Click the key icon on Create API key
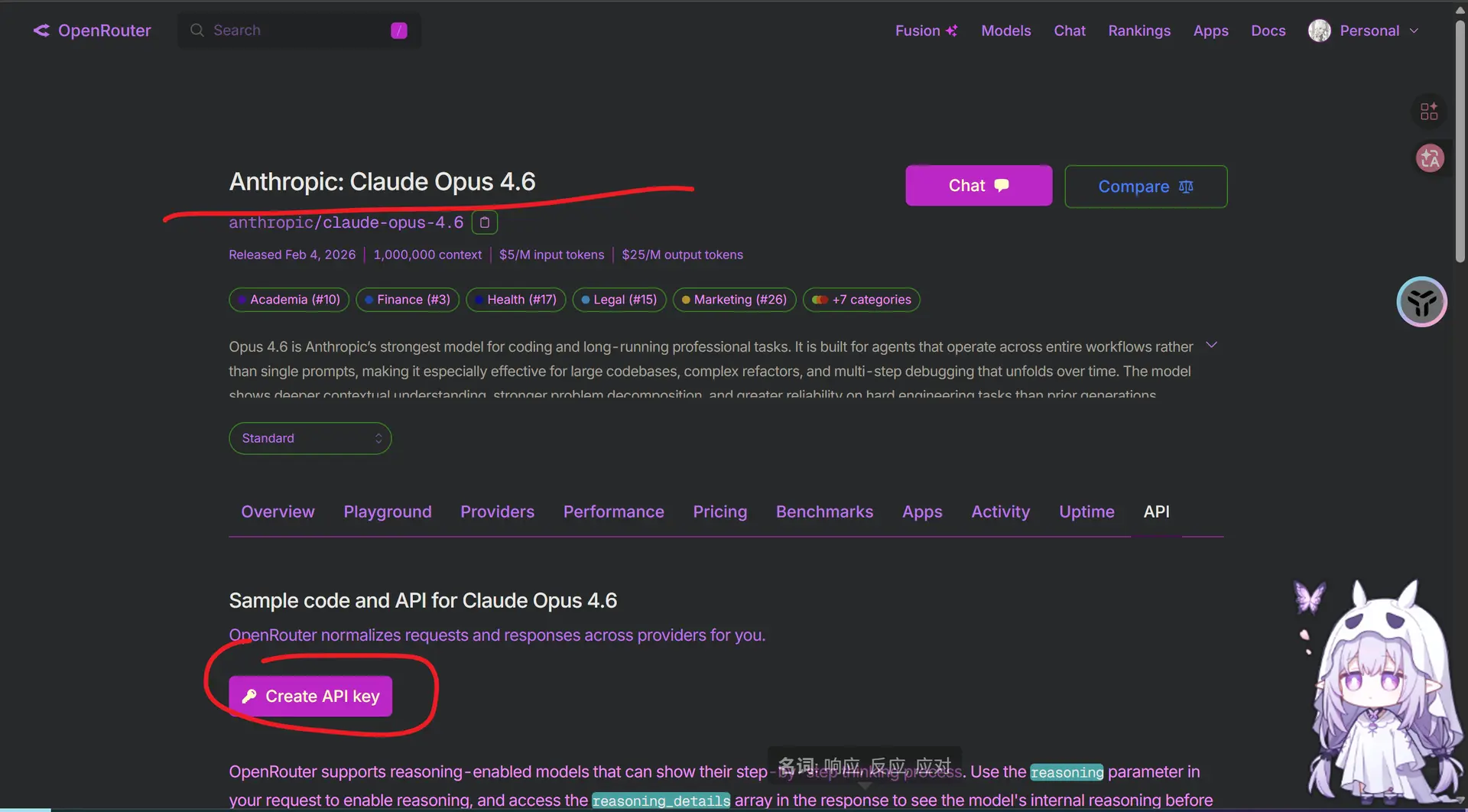 249,696
